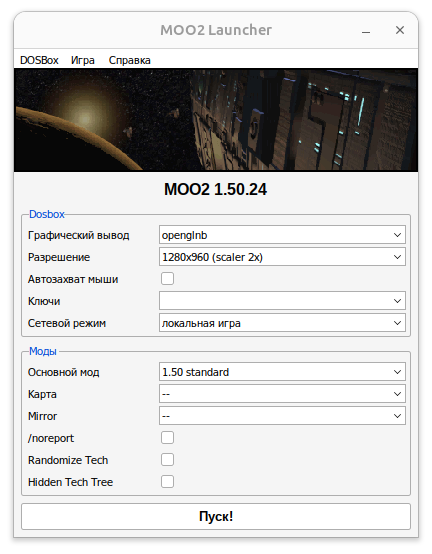Expand the Ключи combo box

click(x=282, y=301)
